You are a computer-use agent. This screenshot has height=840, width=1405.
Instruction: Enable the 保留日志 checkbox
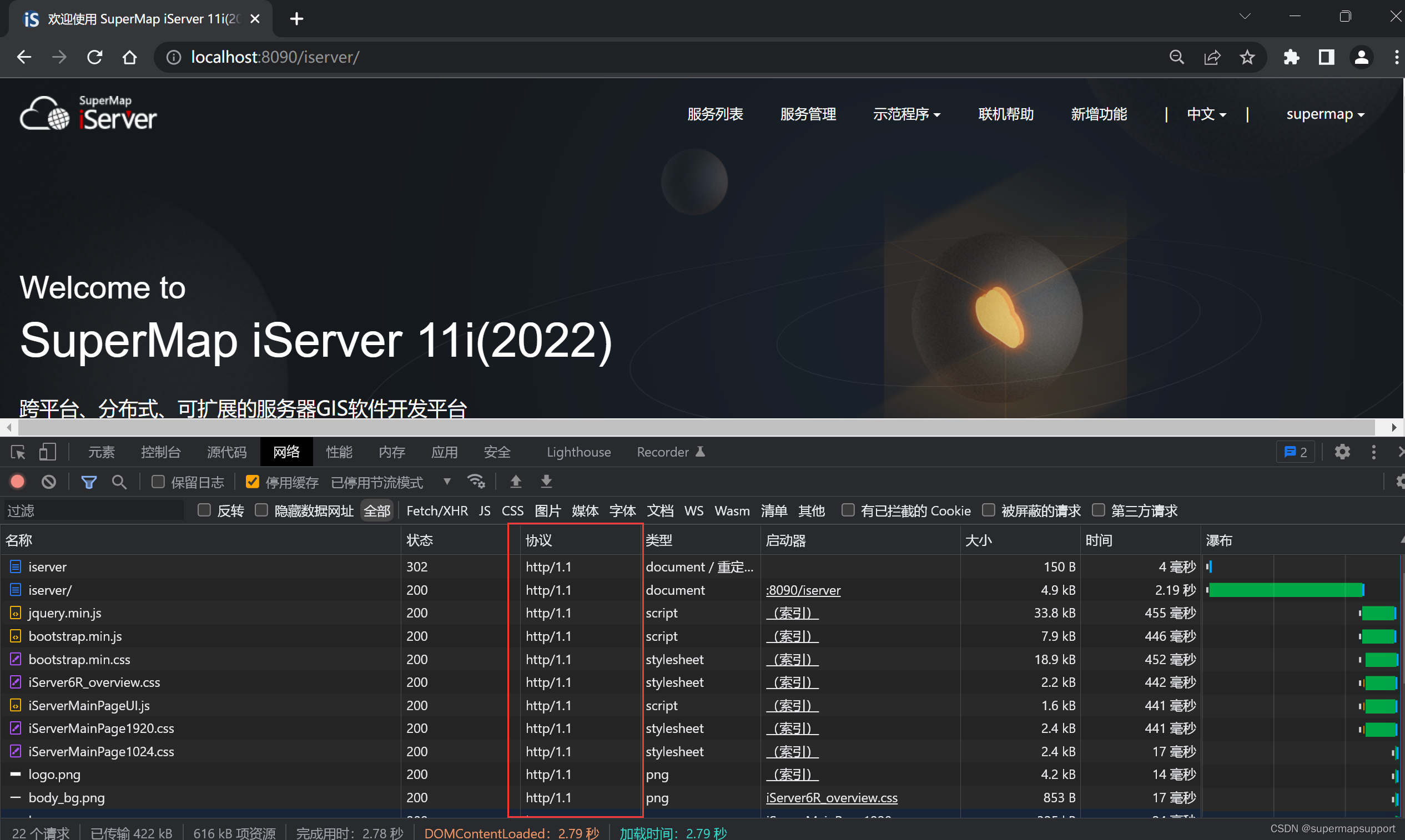[158, 482]
